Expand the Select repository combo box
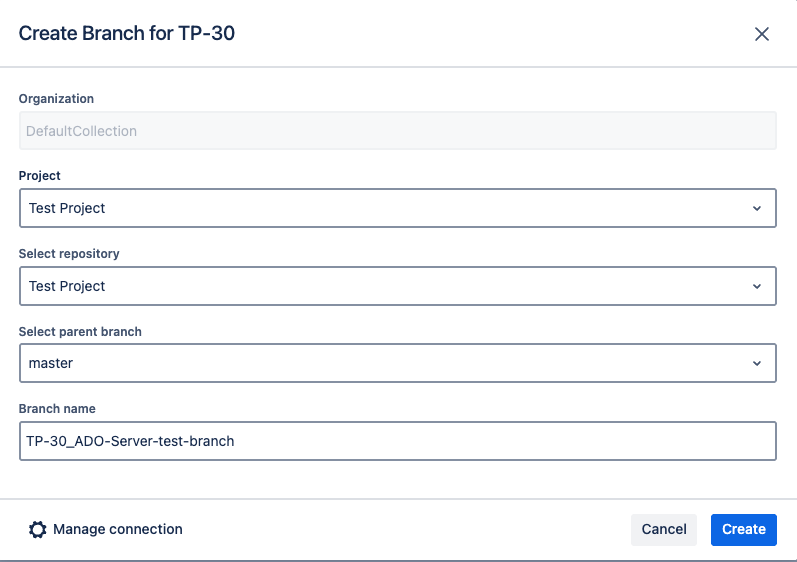 pyautogui.click(x=397, y=286)
